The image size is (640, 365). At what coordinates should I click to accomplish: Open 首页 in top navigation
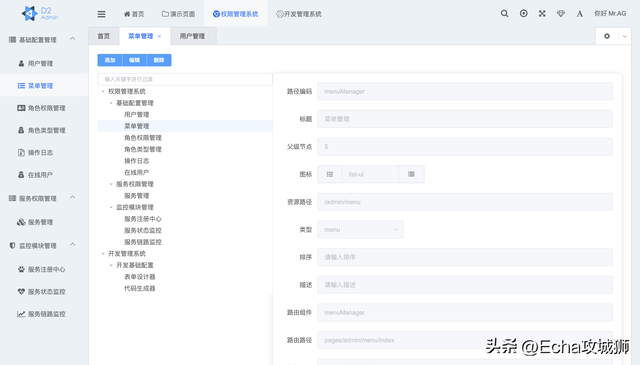[x=134, y=14]
